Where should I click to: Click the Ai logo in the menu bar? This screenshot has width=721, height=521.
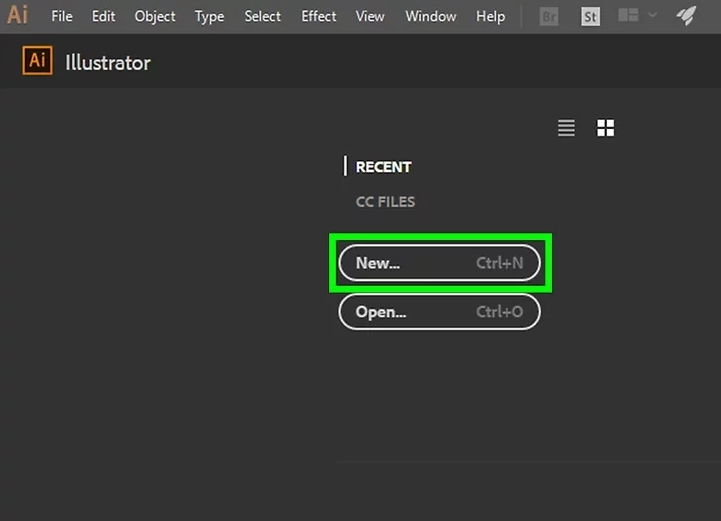coord(17,15)
